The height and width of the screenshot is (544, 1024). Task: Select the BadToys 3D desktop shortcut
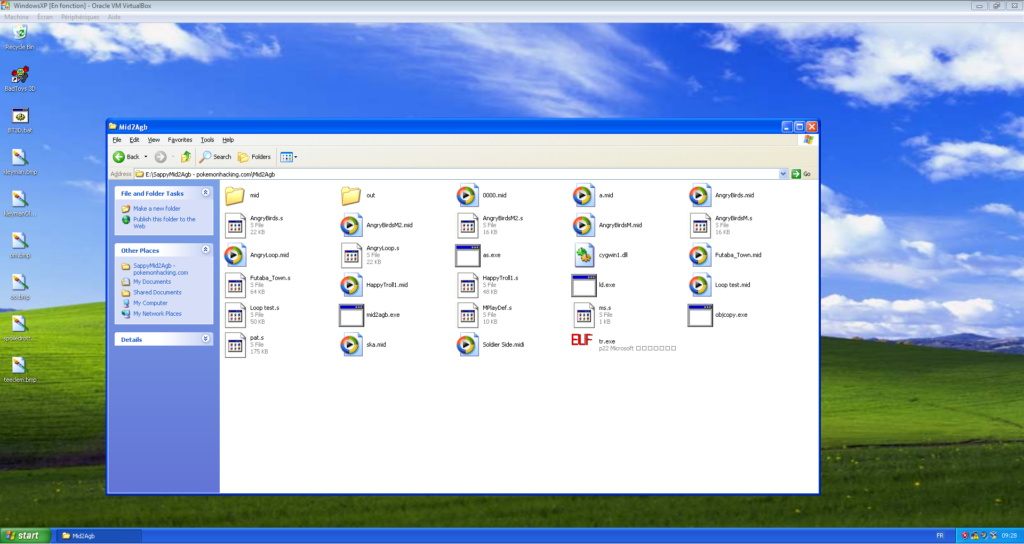[x=20, y=74]
